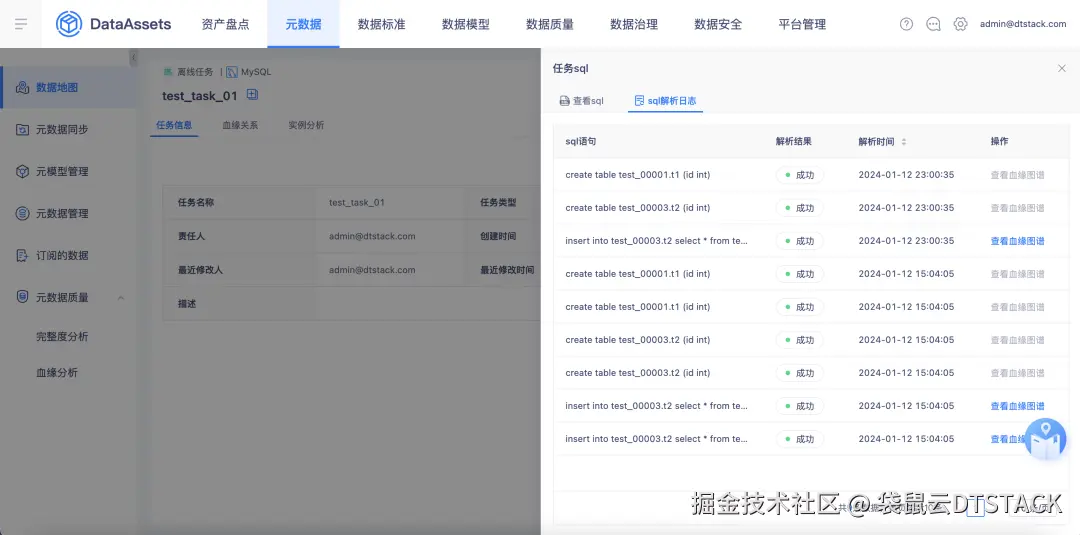This screenshot has height=535, width=1080.
Task: Click the 离线任务 breadcrumb icon
Action: point(168,72)
